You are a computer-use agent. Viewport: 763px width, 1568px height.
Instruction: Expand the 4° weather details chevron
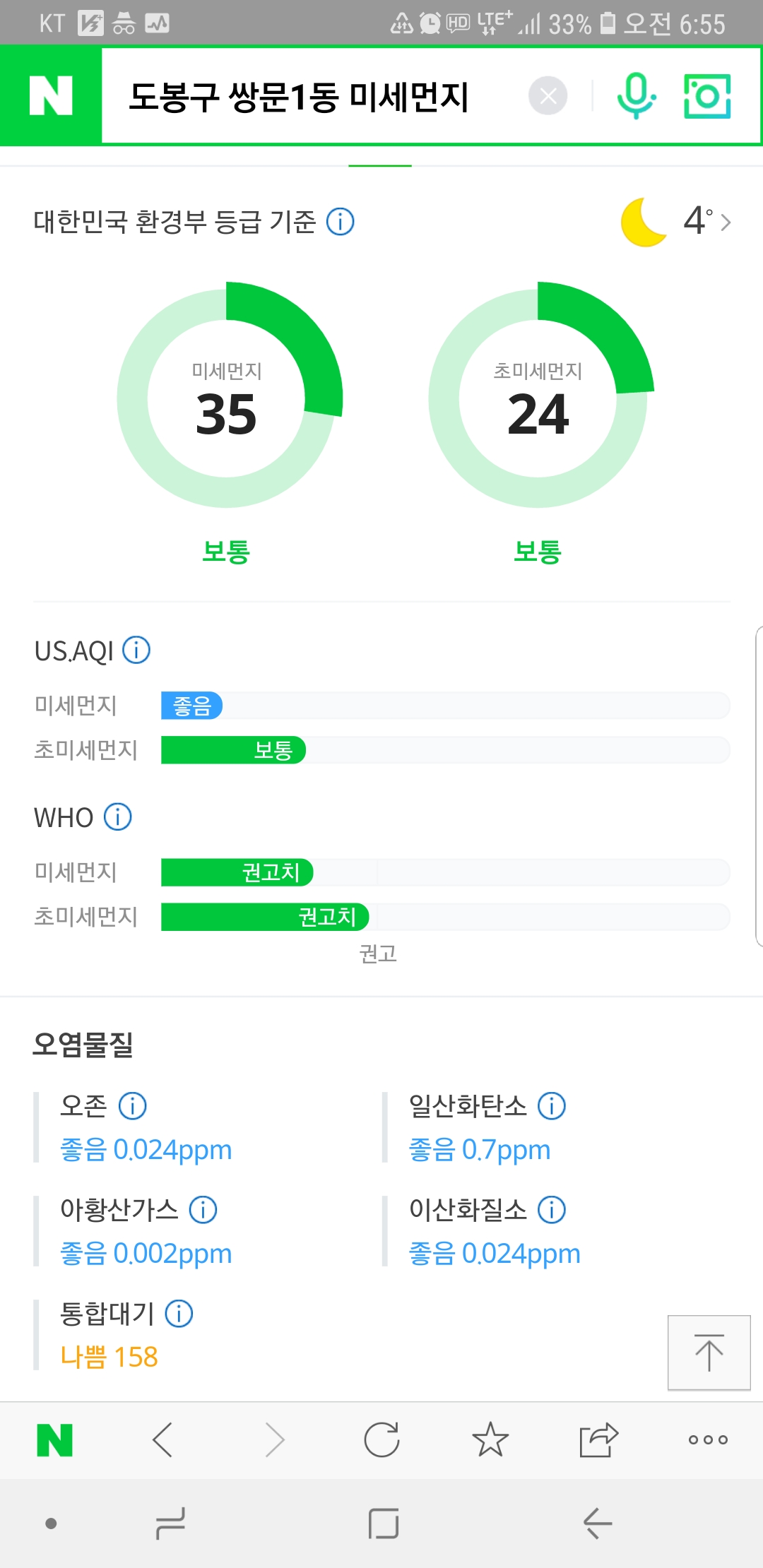point(725,222)
